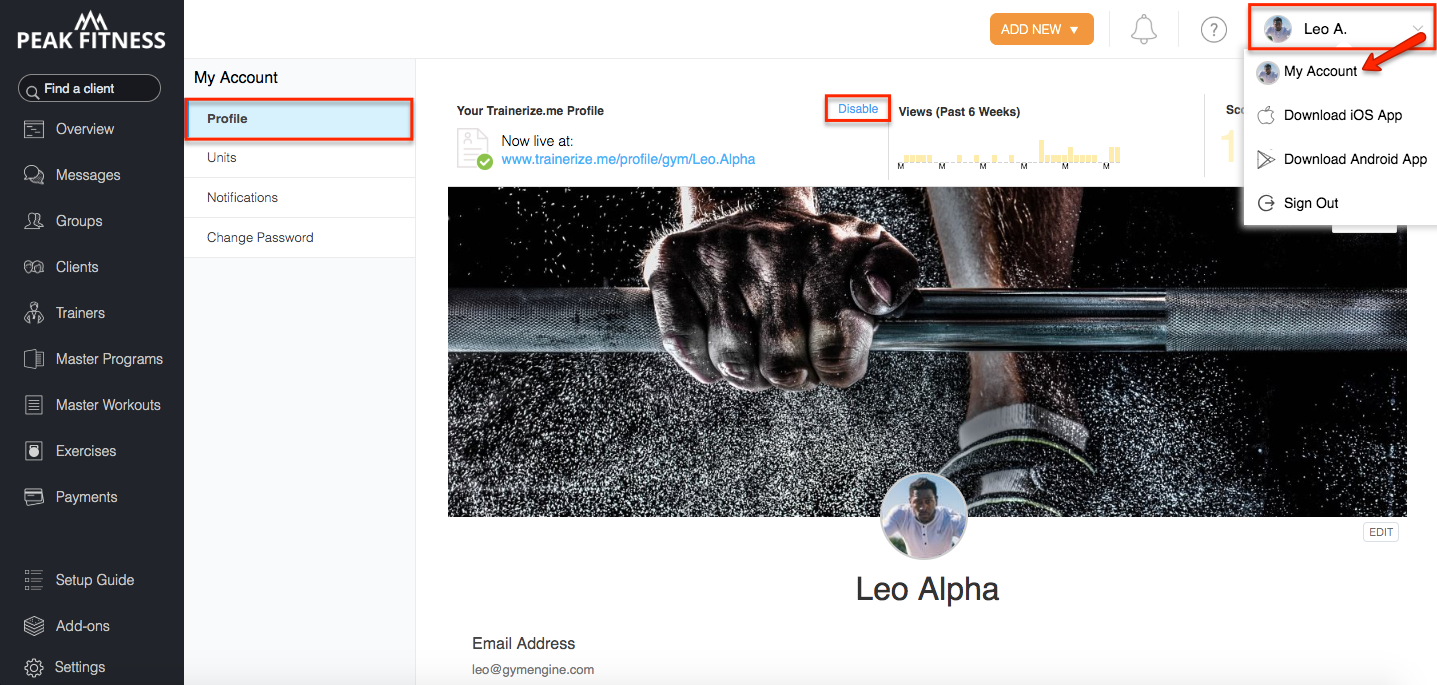Open the notifications bell icon
This screenshot has height=685, width=1437.
pyautogui.click(x=1144, y=29)
